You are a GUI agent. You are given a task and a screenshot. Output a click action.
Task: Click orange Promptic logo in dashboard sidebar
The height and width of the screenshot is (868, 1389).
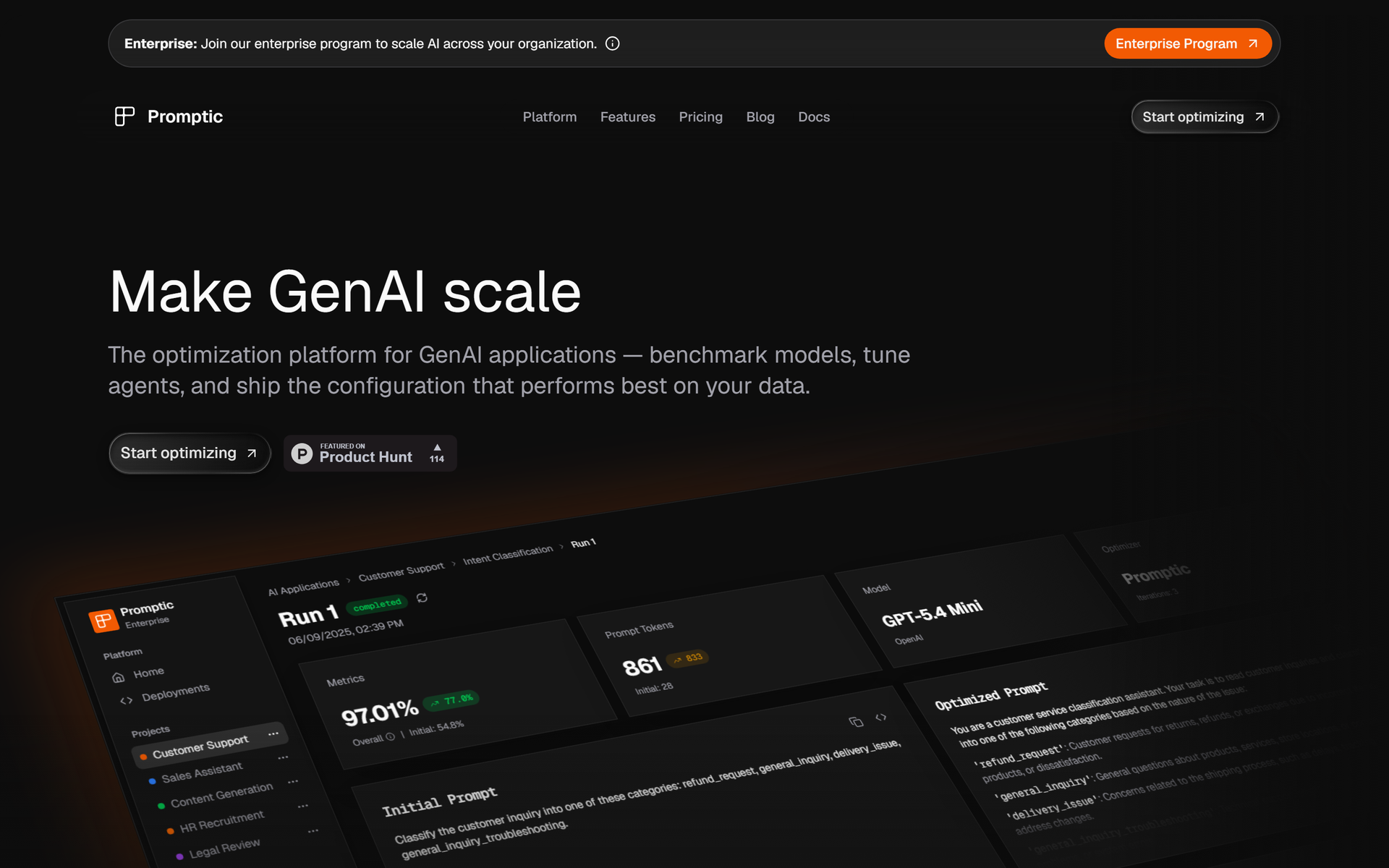[x=103, y=621]
